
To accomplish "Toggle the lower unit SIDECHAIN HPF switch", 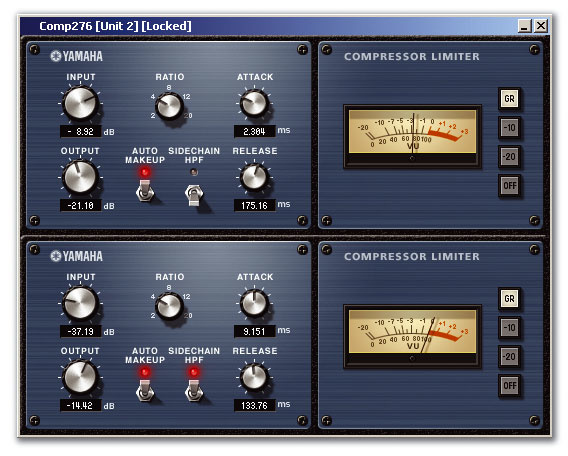I will click(x=194, y=391).
